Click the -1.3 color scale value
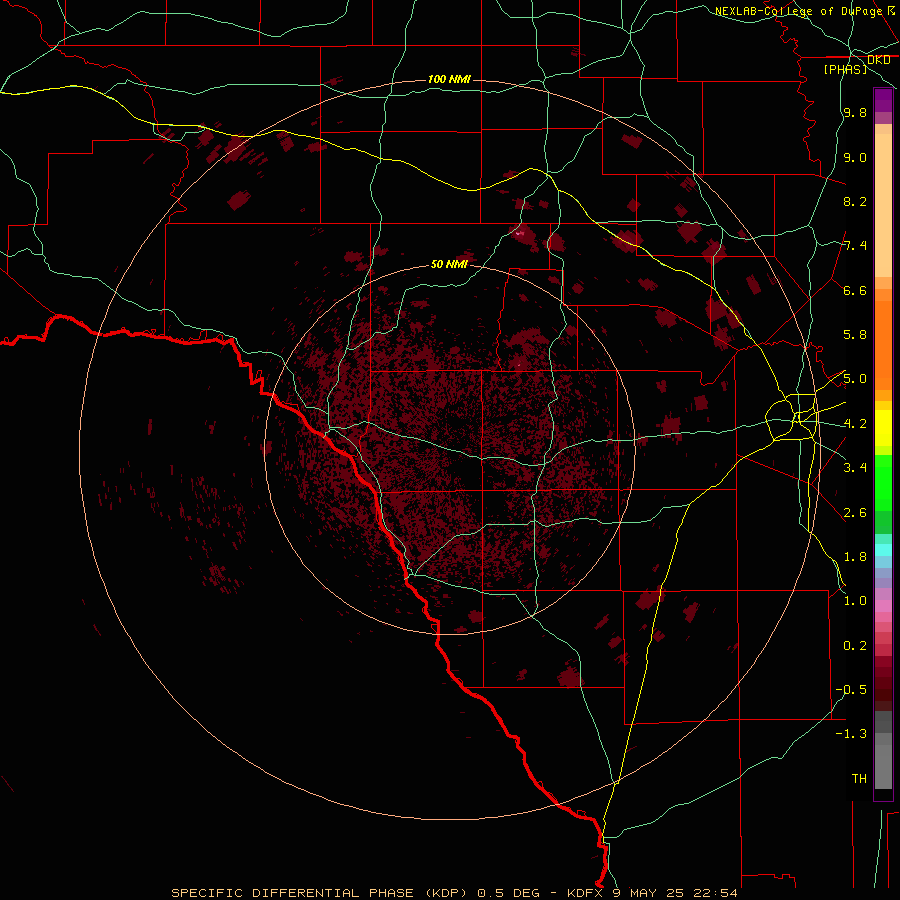900x900 pixels. click(851, 734)
